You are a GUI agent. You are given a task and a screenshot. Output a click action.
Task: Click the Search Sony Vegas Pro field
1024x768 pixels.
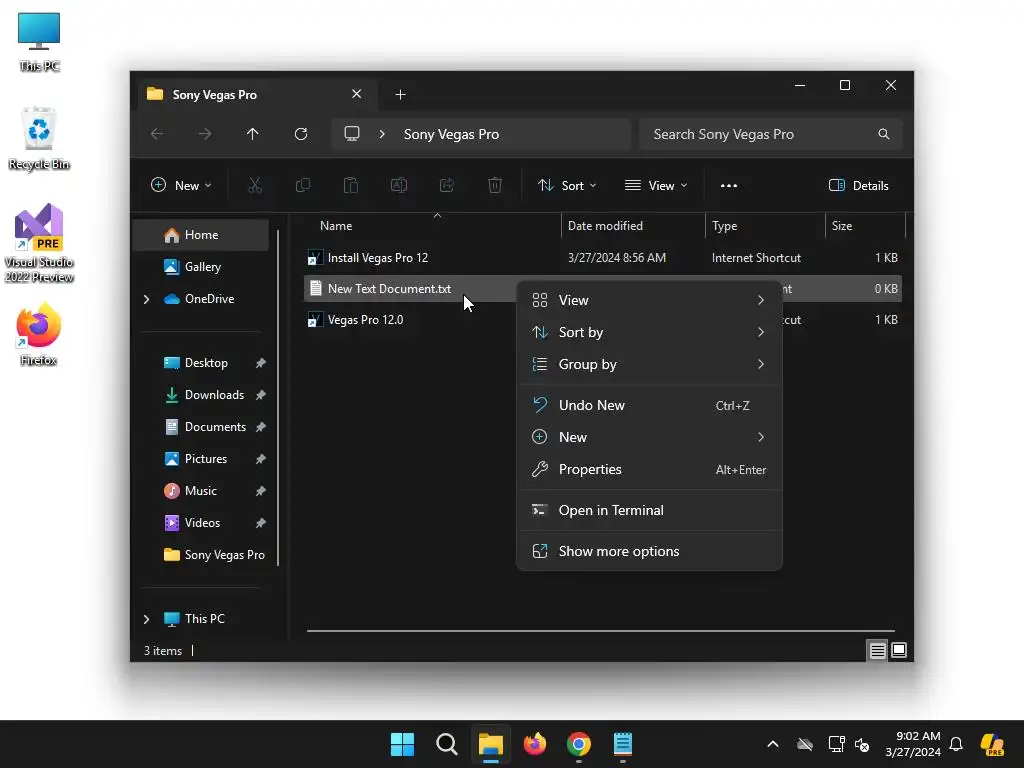tap(771, 134)
